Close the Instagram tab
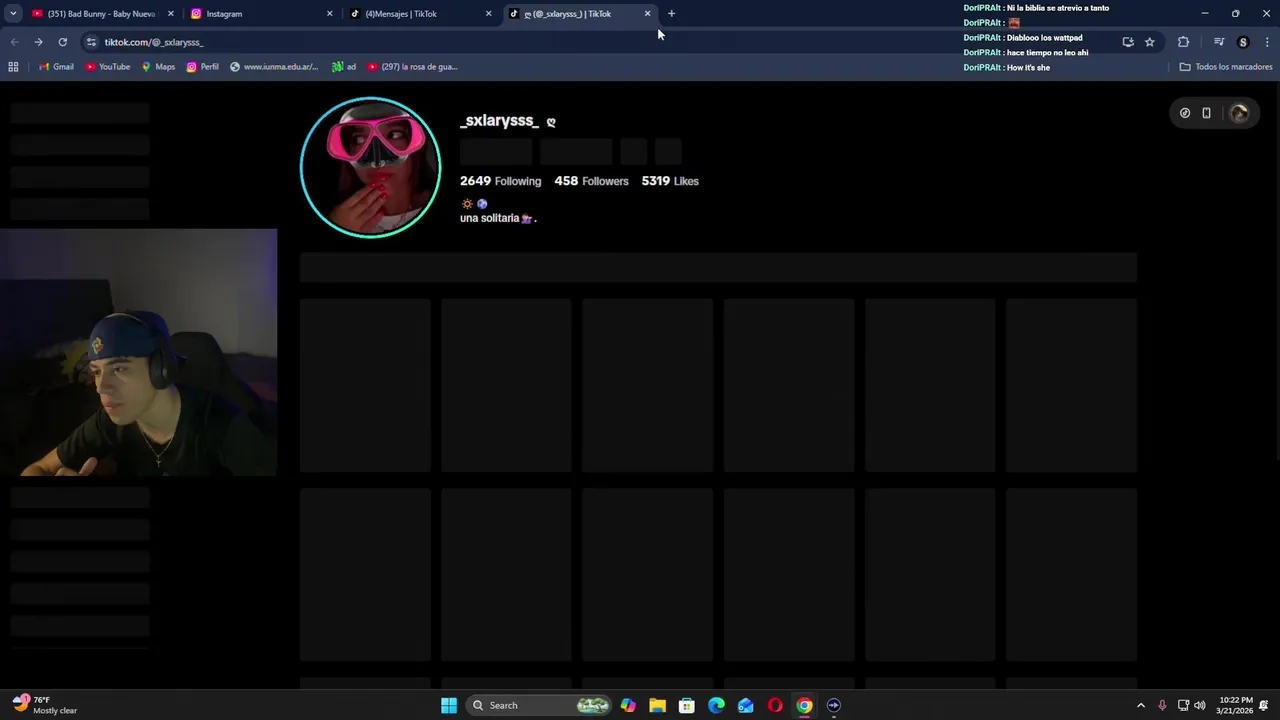 329,14
